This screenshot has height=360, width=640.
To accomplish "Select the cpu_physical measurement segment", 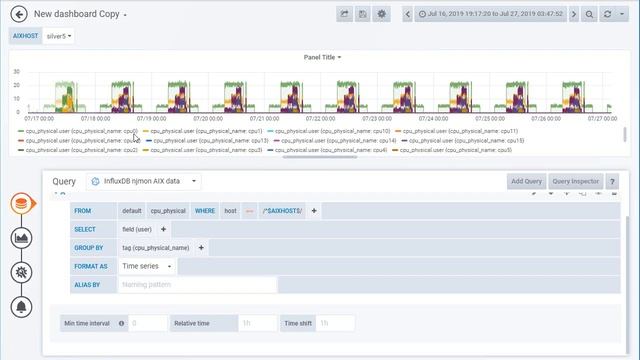I will pos(168,211).
